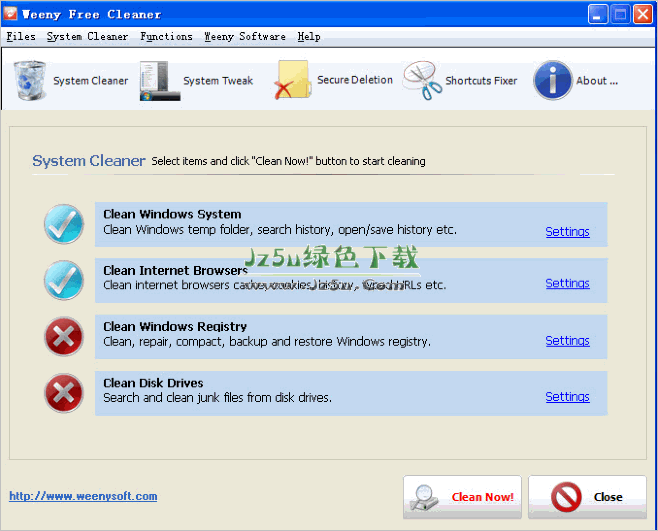
Task: Select the Secure Deletion toolbar label
Action: point(355,80)
